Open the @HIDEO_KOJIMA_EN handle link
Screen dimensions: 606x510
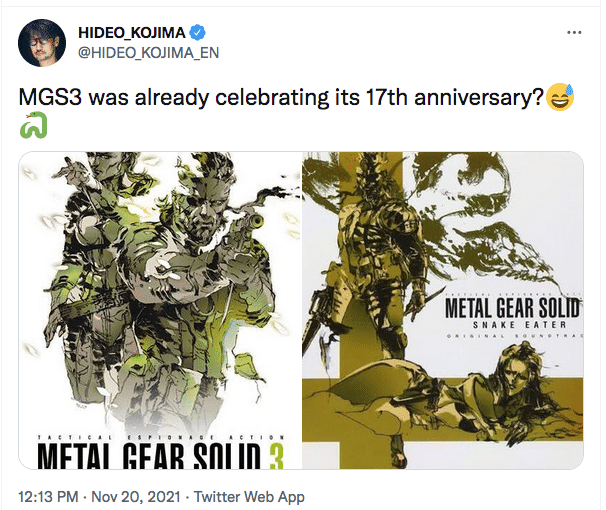[x=149, y=53]
